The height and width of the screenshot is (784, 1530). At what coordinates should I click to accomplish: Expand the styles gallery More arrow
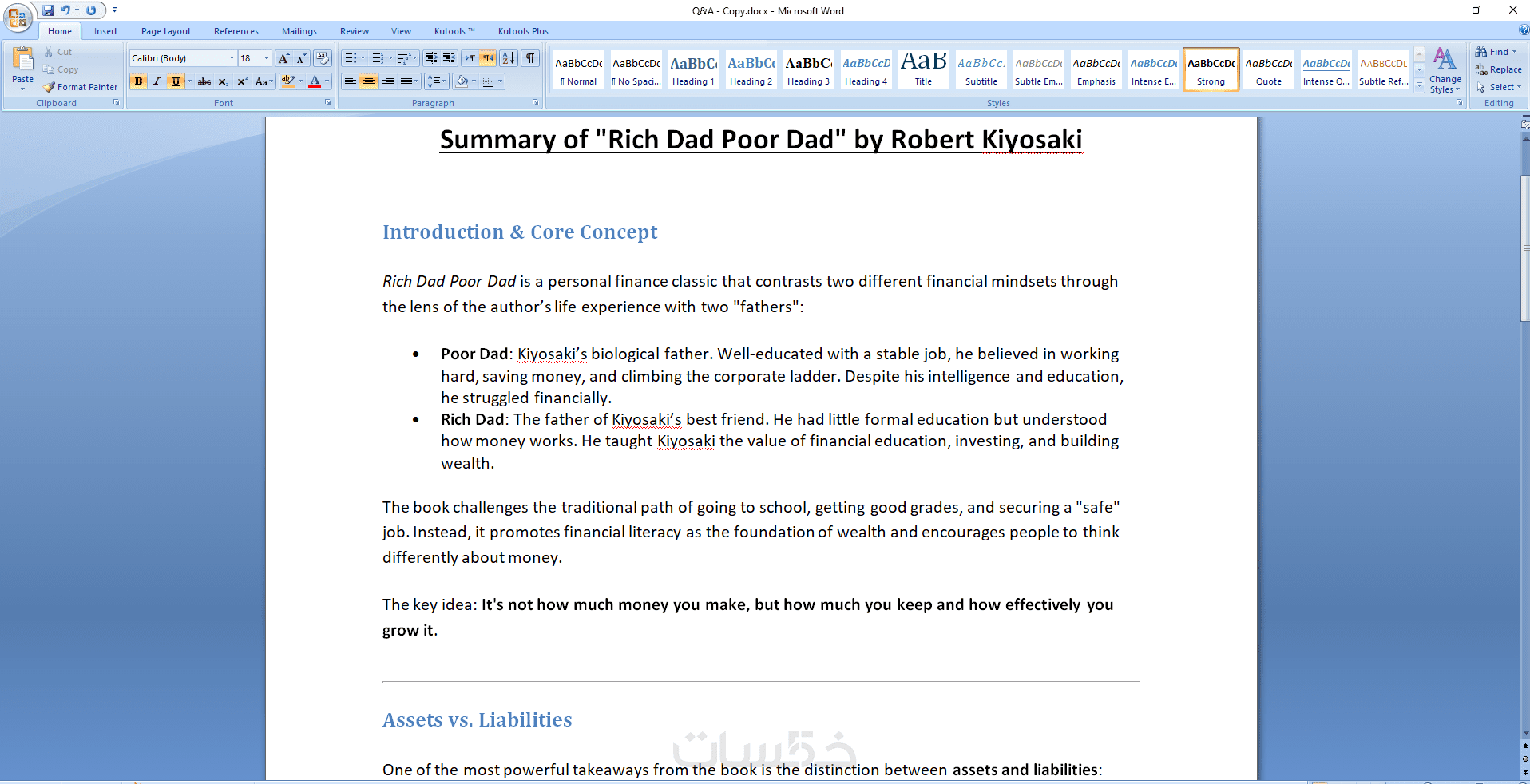1420,85
